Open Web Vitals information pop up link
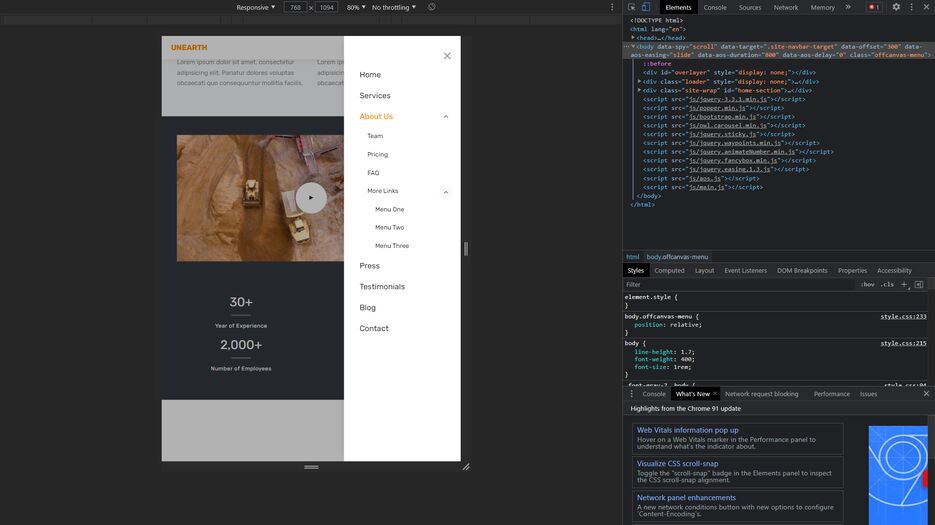 pos(687,430)
